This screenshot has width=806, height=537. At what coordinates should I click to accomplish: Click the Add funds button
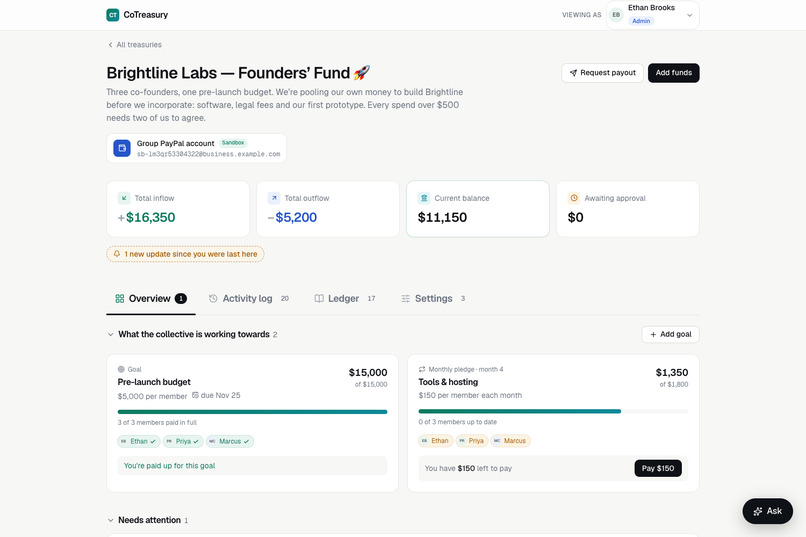point(673,73)
